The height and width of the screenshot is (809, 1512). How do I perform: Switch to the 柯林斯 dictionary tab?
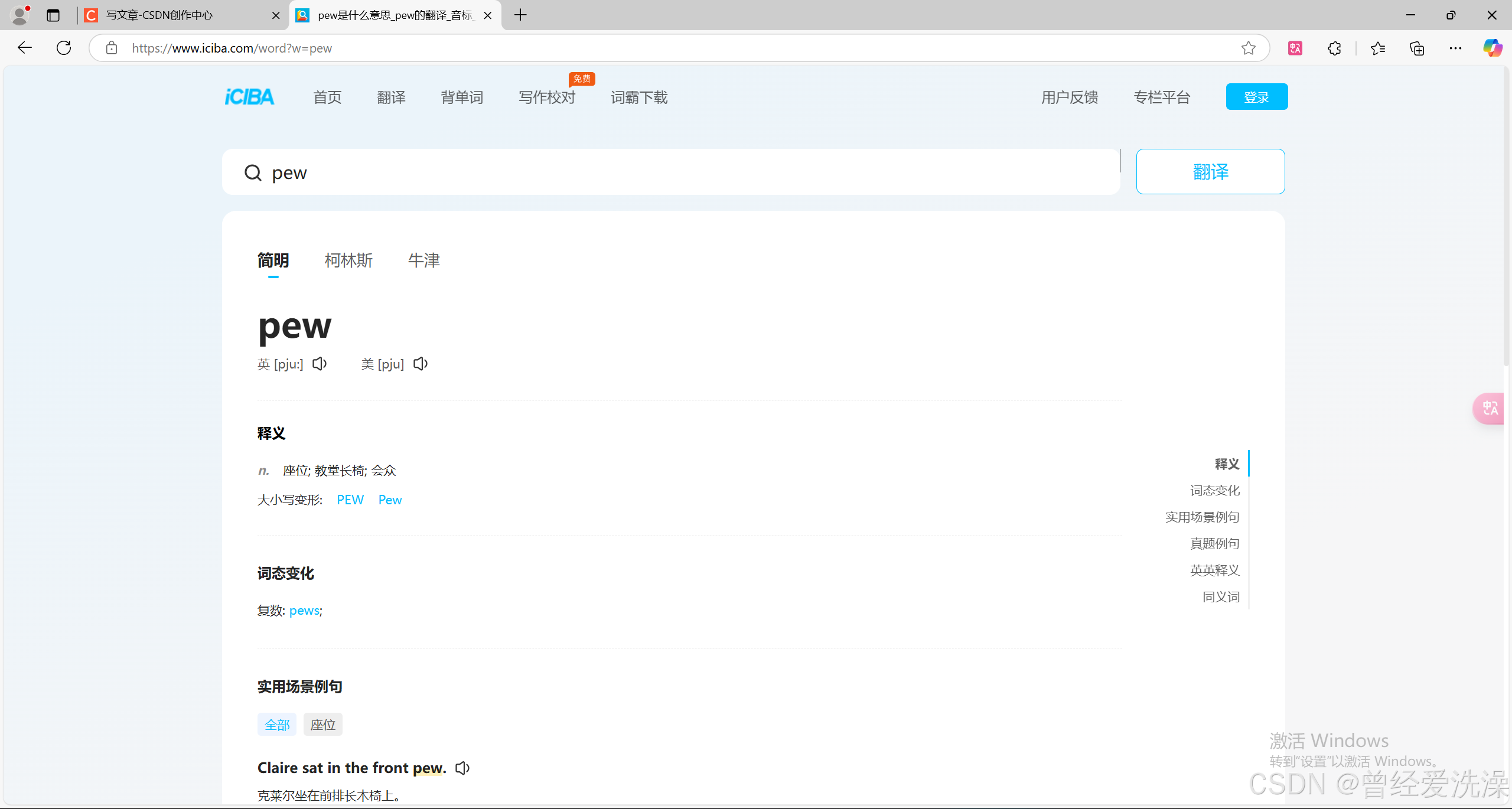click(348, 260)
